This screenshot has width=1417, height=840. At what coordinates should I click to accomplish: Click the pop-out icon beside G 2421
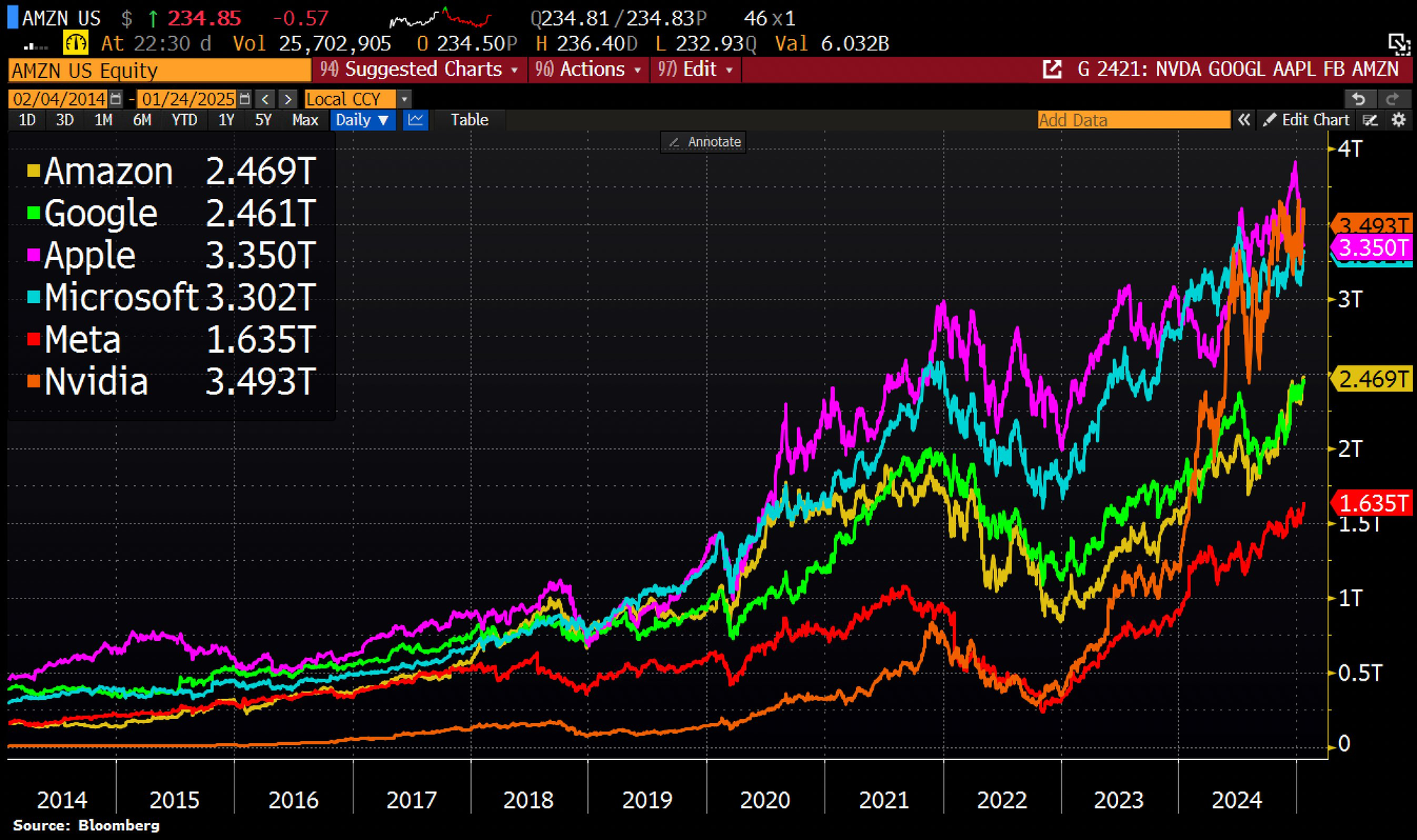[1053, 69]
